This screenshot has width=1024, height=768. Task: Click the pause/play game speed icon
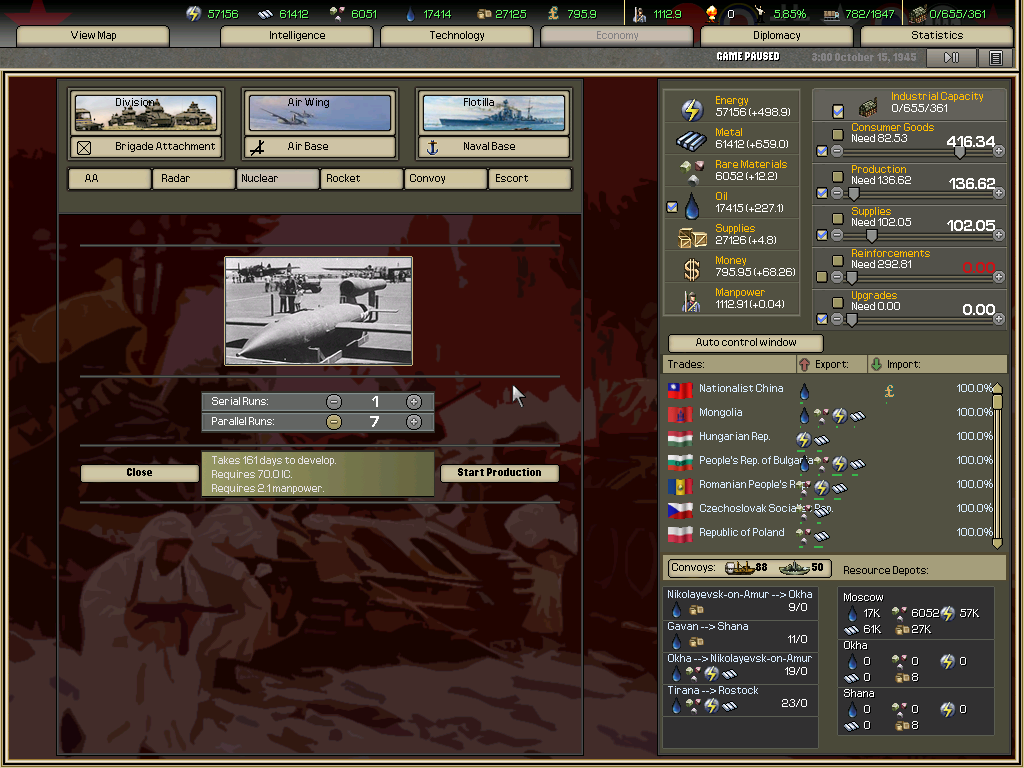tap(952, 58)
